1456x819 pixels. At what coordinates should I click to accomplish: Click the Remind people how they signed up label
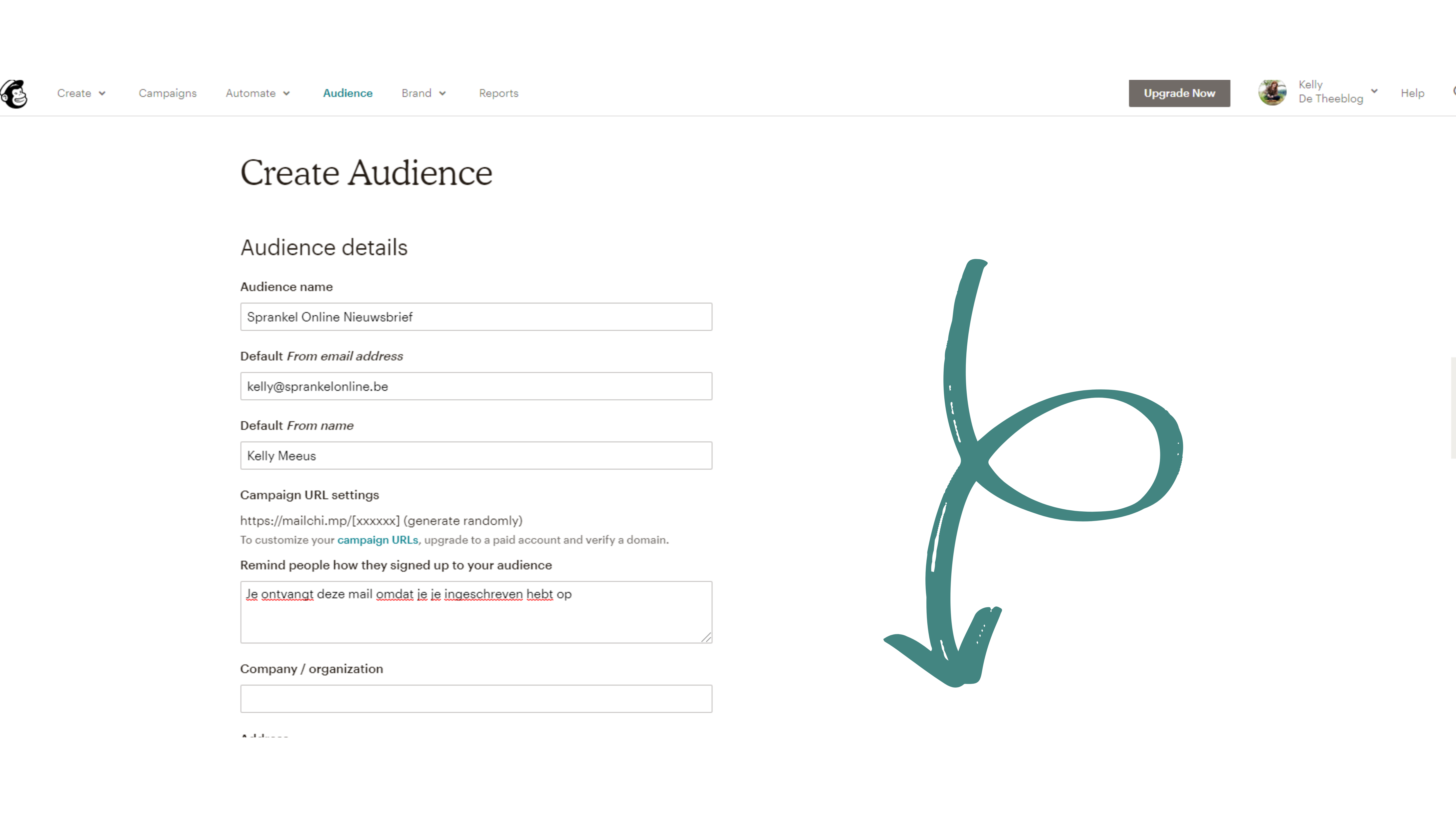(x=396, y=565)
